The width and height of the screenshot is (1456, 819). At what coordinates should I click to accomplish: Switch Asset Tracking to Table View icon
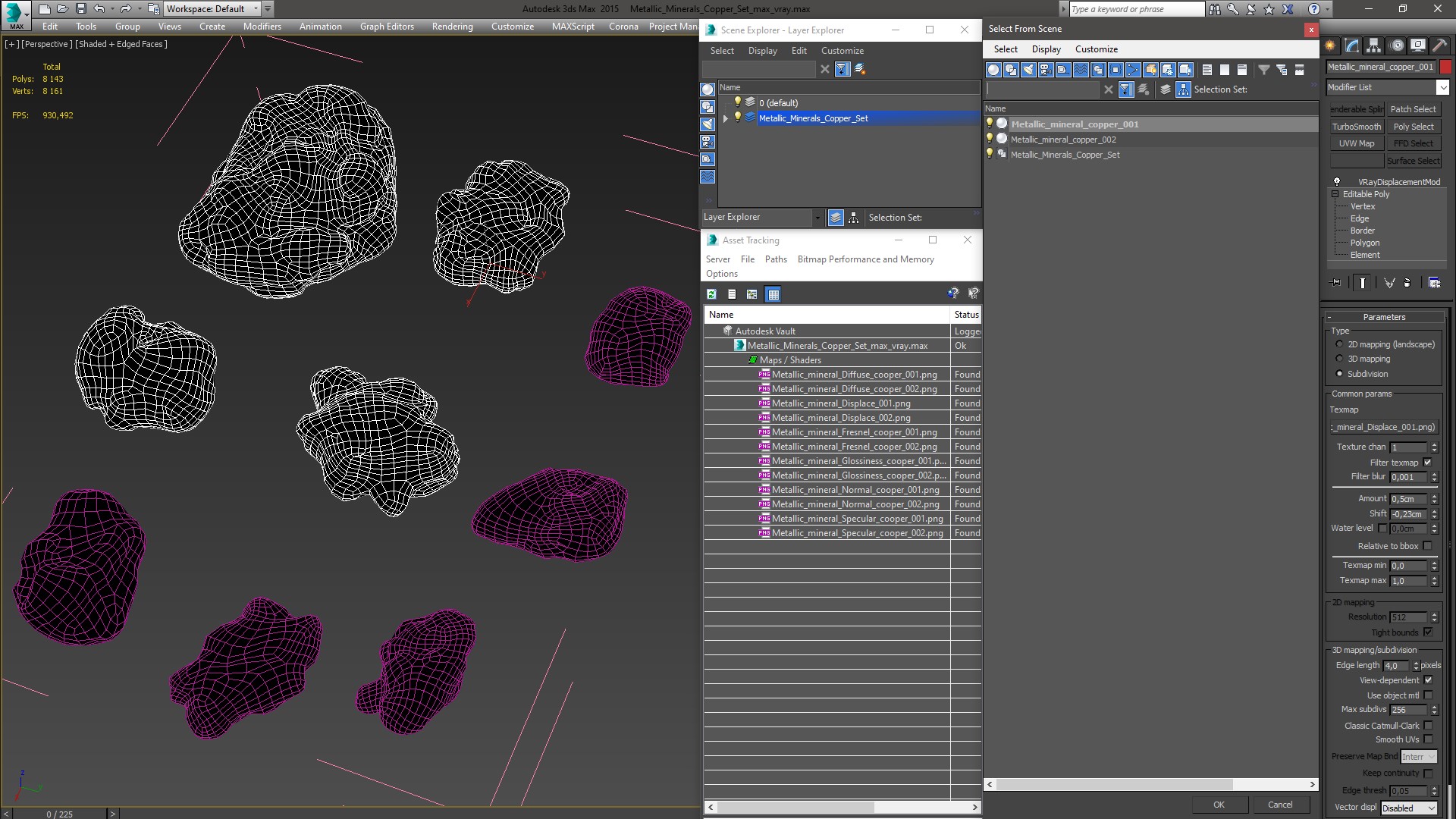pos(773,294)
